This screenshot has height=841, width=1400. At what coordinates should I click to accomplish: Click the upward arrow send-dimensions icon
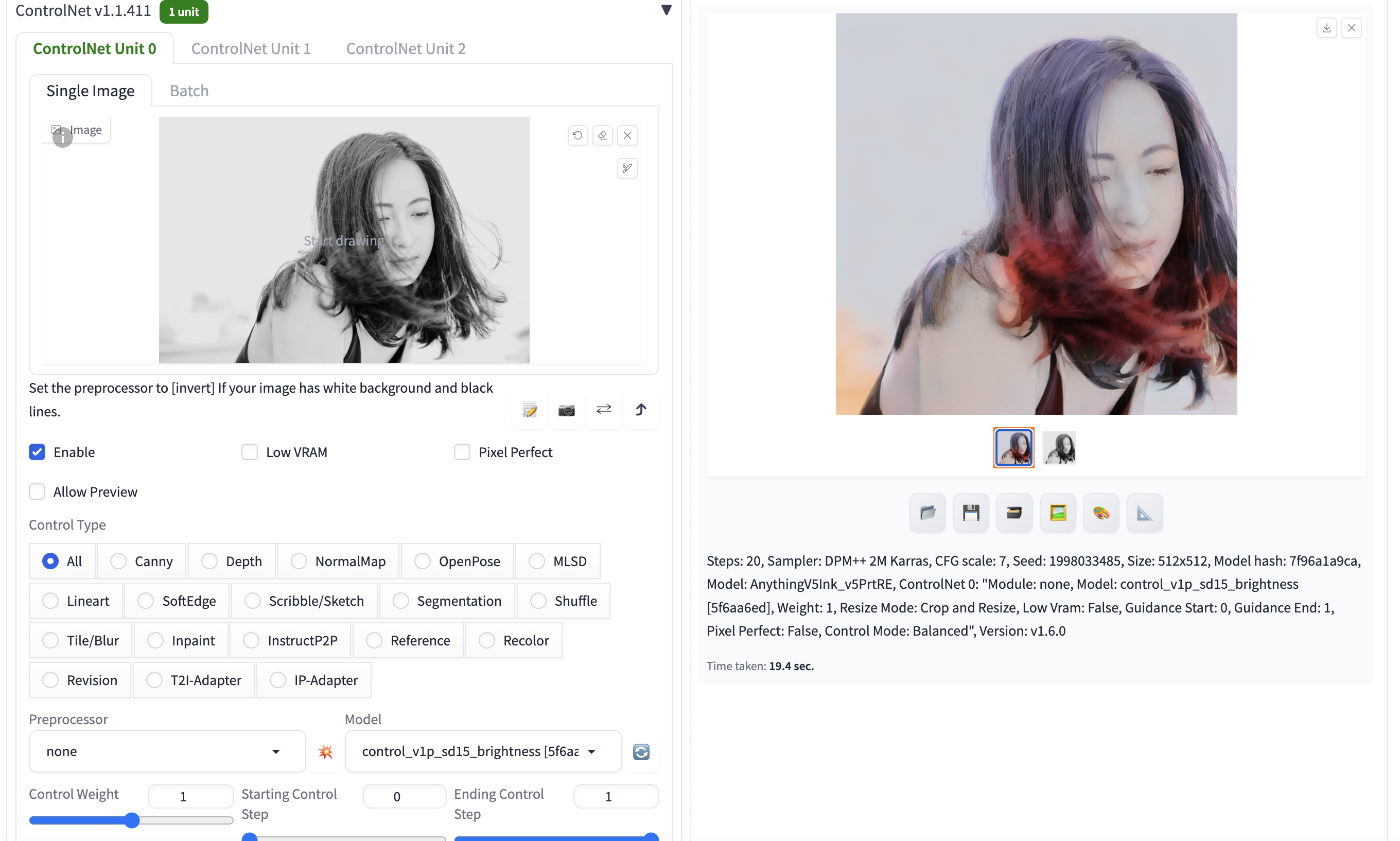641,410
